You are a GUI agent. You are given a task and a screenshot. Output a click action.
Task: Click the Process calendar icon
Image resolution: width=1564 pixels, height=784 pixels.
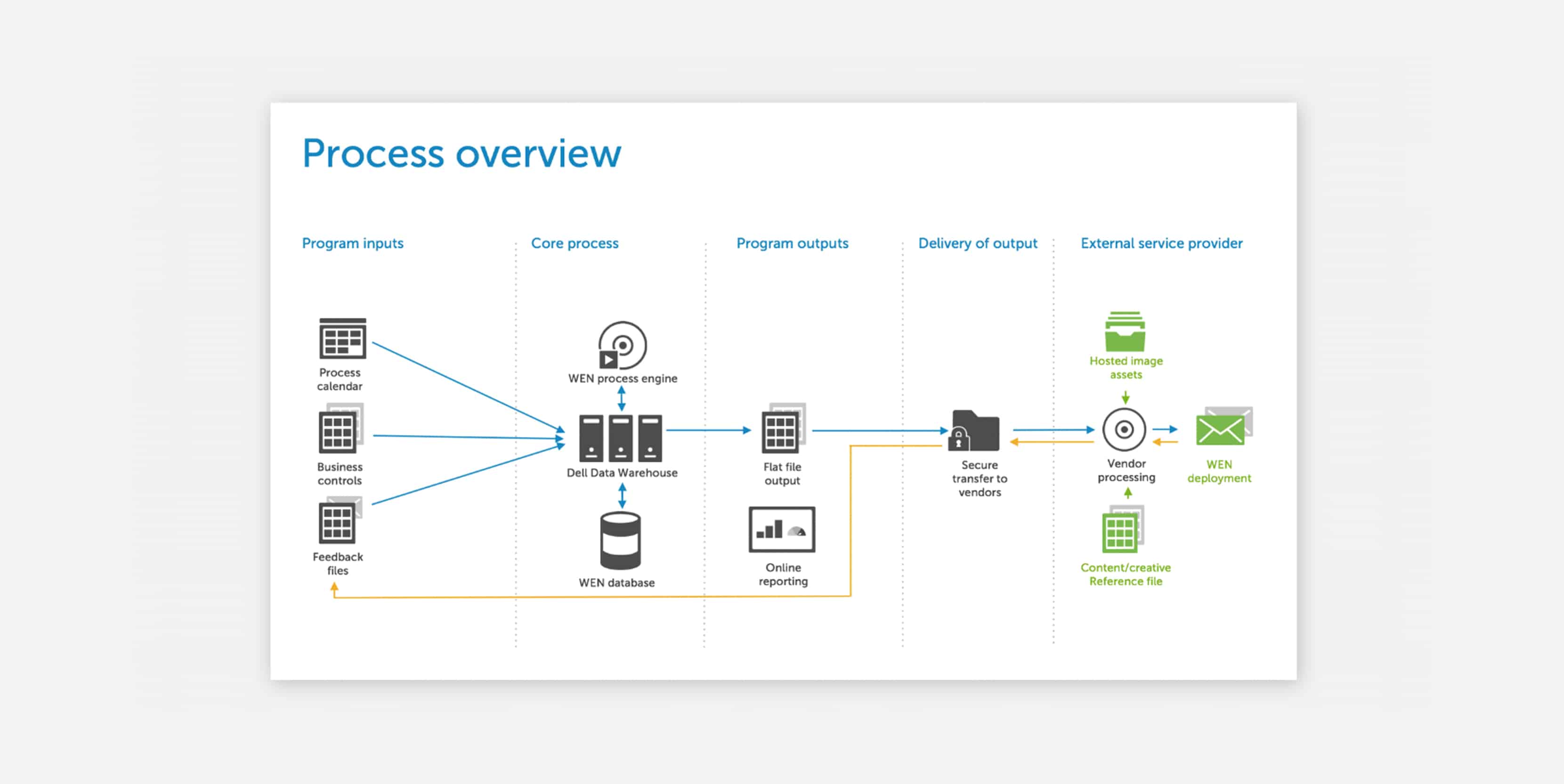coord(342,339)
